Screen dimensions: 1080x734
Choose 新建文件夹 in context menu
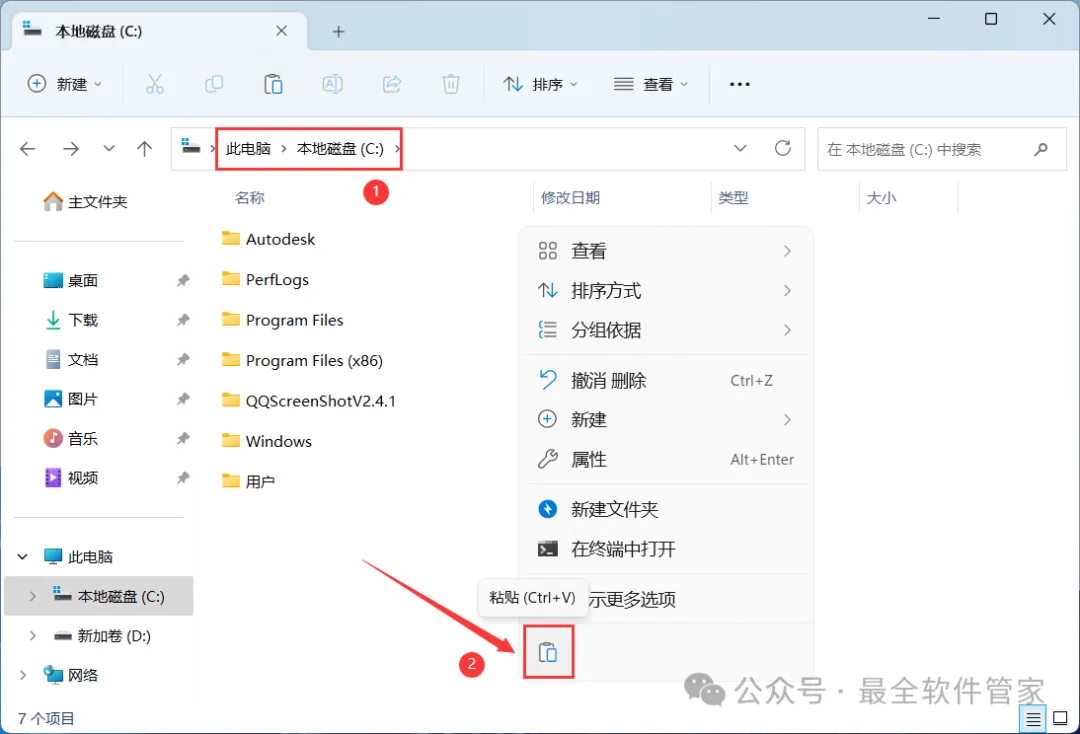tap(665, 510)
